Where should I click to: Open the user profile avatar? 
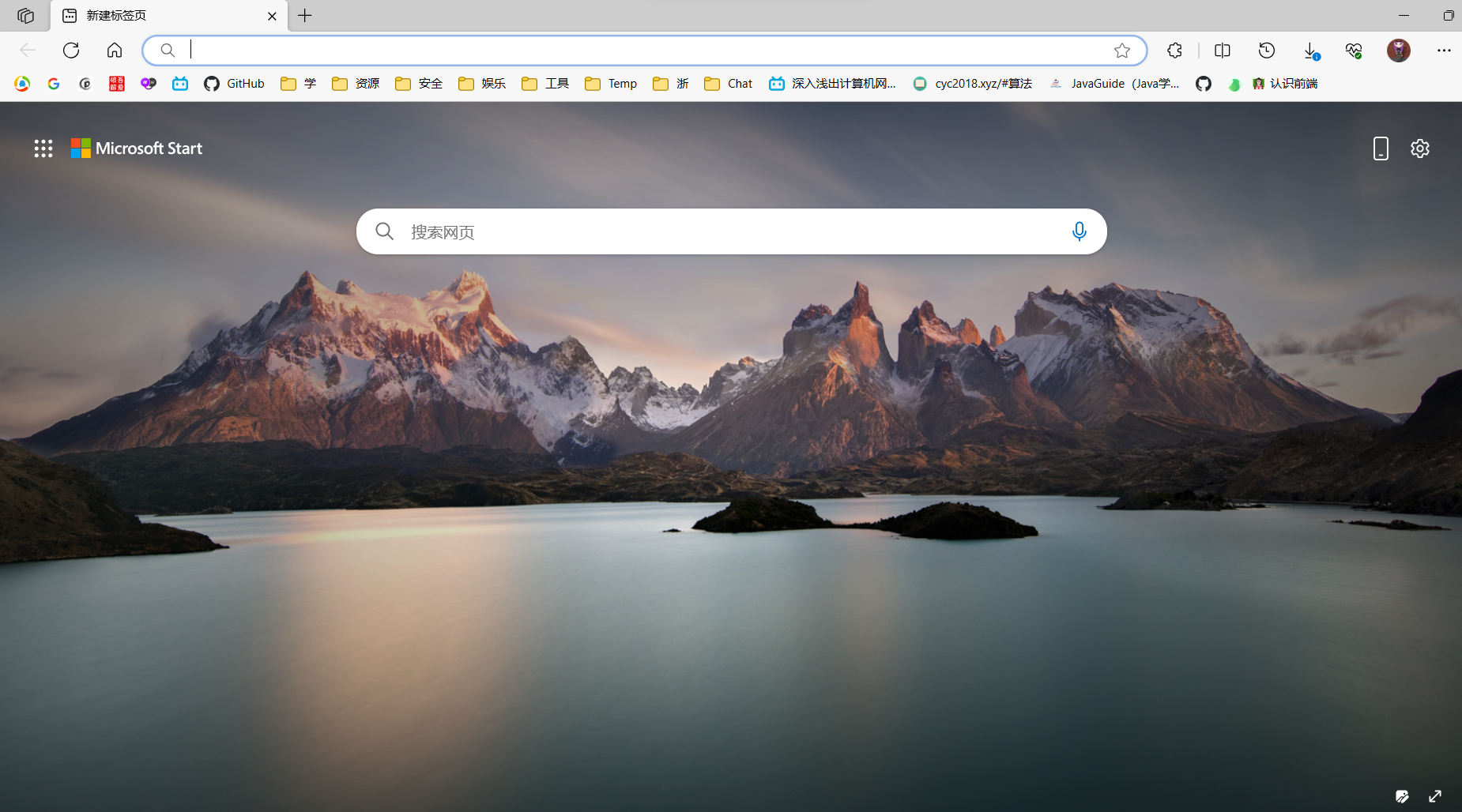click(x=1399, y=51)
